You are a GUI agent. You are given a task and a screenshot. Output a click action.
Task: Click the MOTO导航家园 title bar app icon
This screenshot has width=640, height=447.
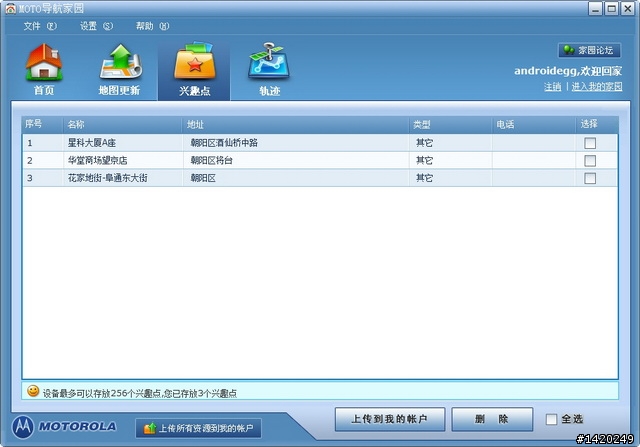tap(11, 8)
